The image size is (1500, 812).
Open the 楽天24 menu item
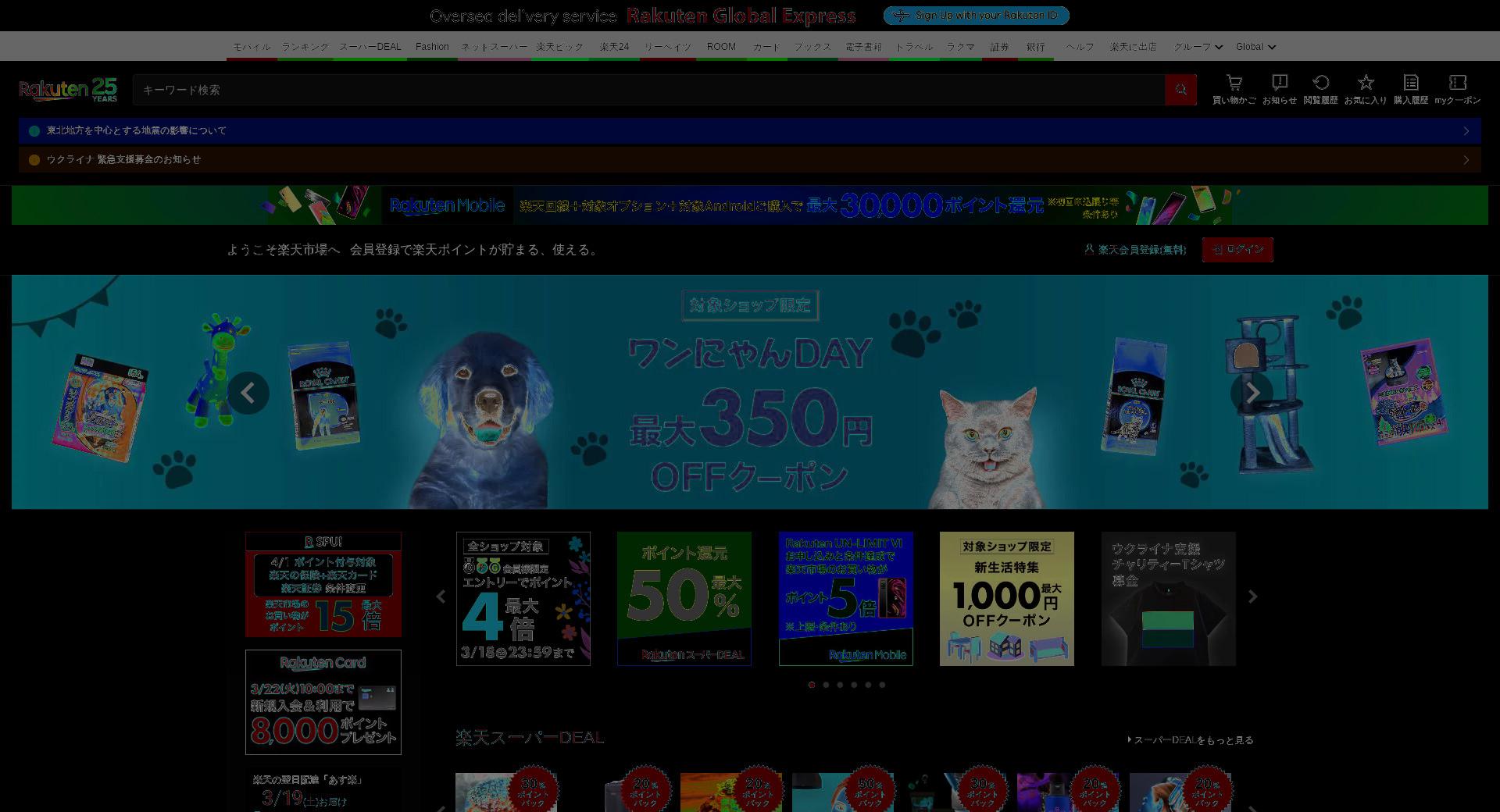[614, 47]
